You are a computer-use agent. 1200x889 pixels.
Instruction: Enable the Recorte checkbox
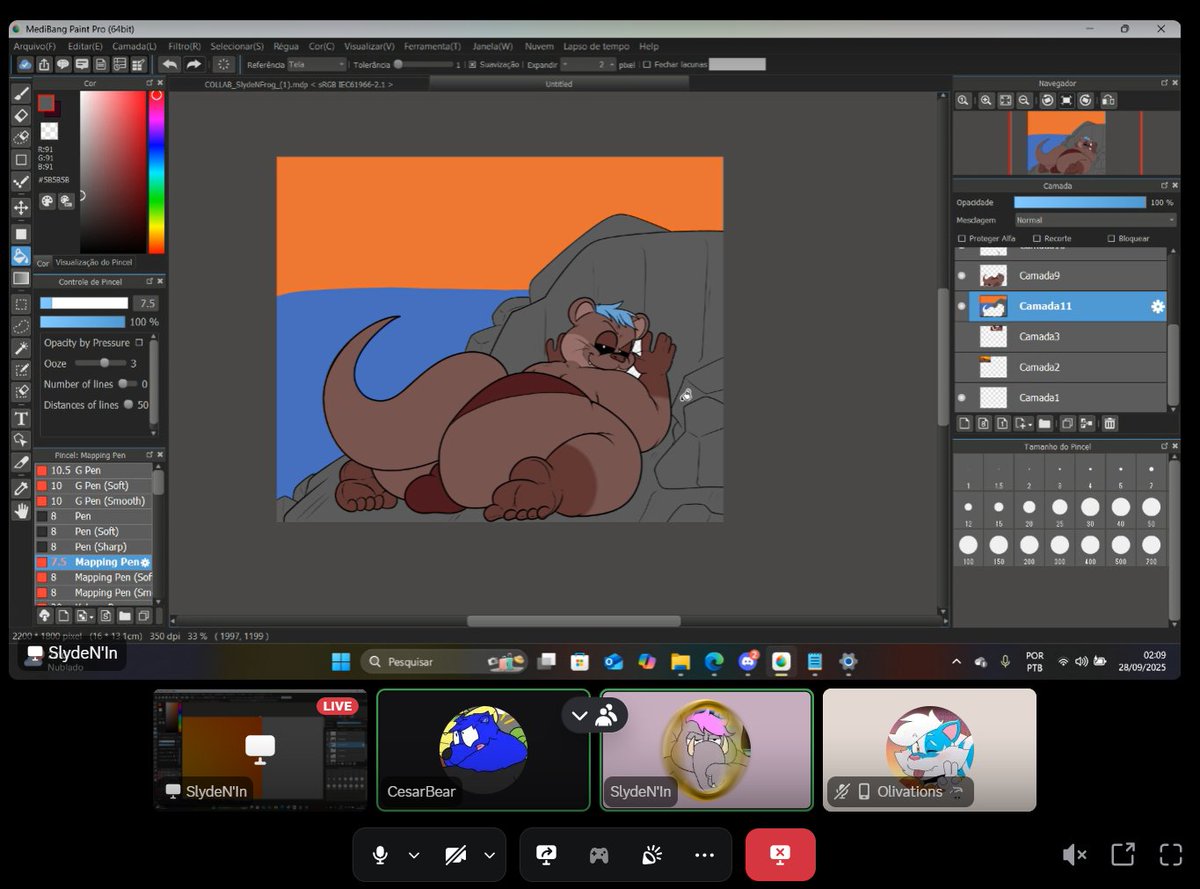(1037, 239)
